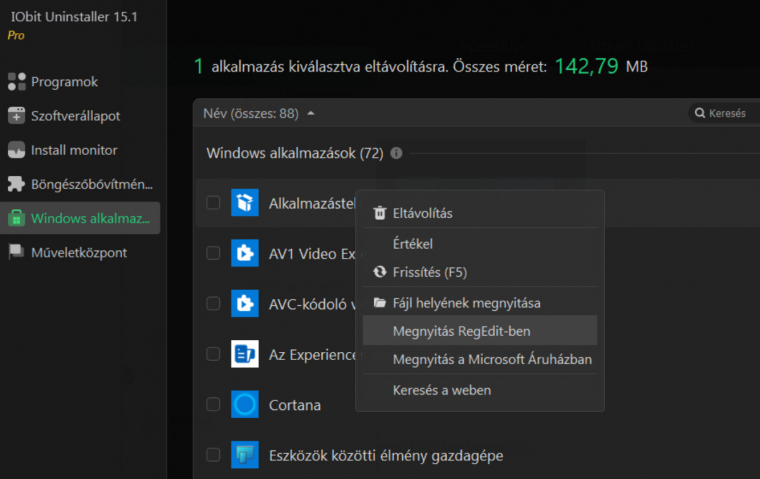The width and height of the screenshot is (760, 479).
Task: Go to Szoftverállapot in sidebar
Action: (x=75, y=116)
